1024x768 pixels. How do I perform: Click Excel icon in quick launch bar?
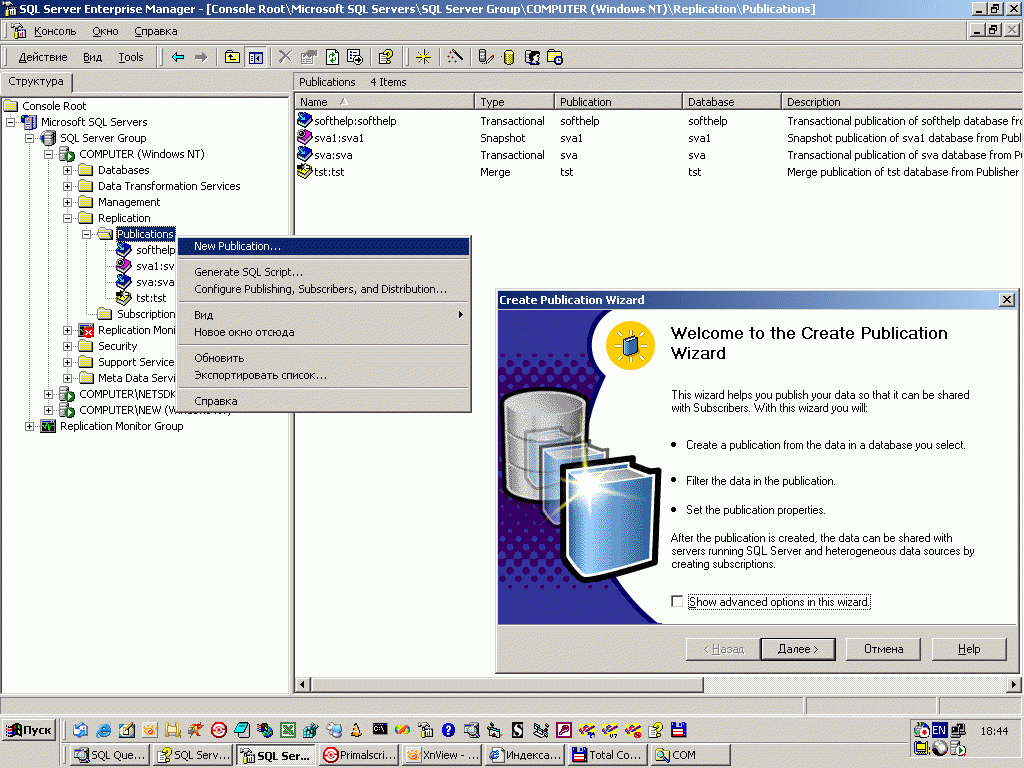pos(288,730)
